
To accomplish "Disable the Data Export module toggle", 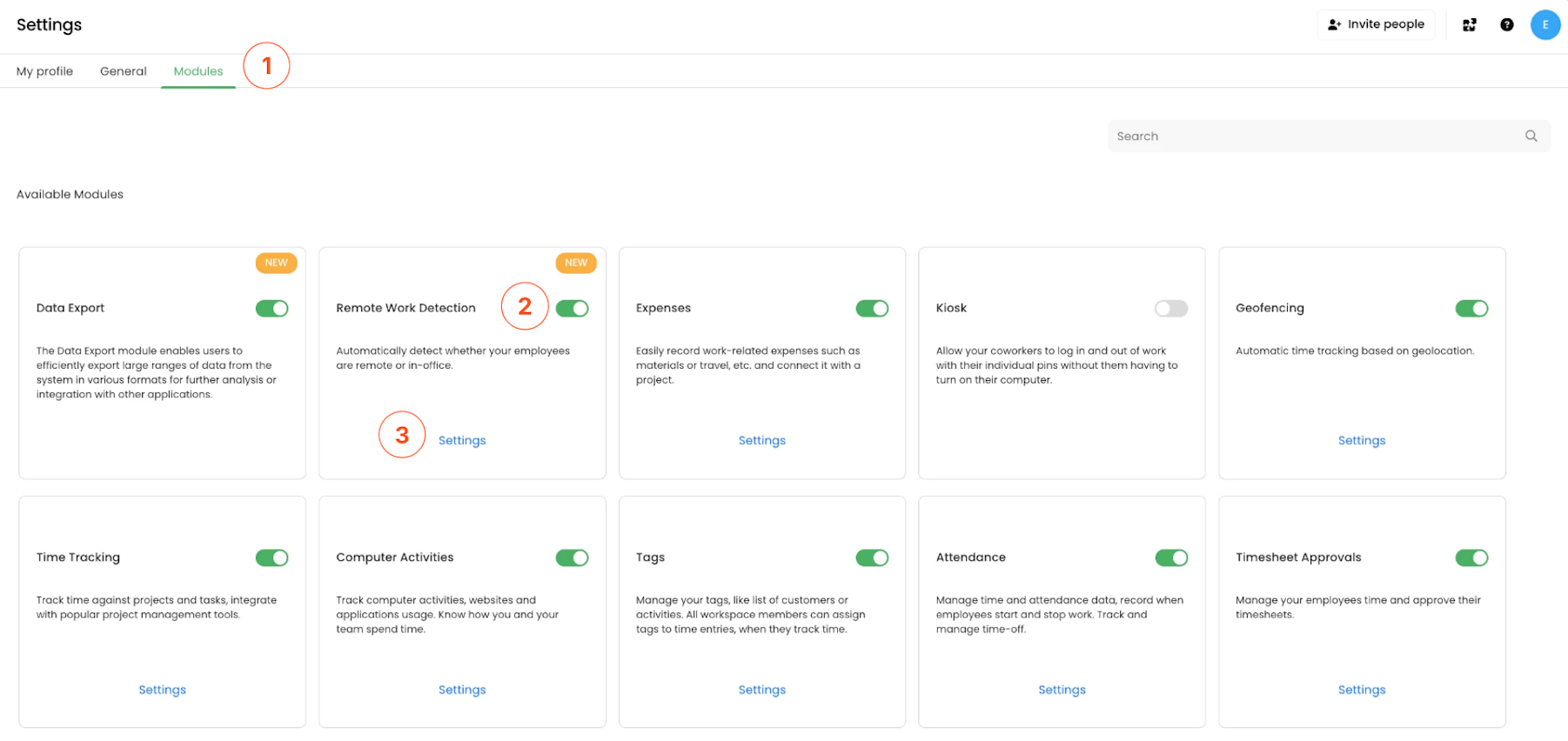I will click(271, 308).
